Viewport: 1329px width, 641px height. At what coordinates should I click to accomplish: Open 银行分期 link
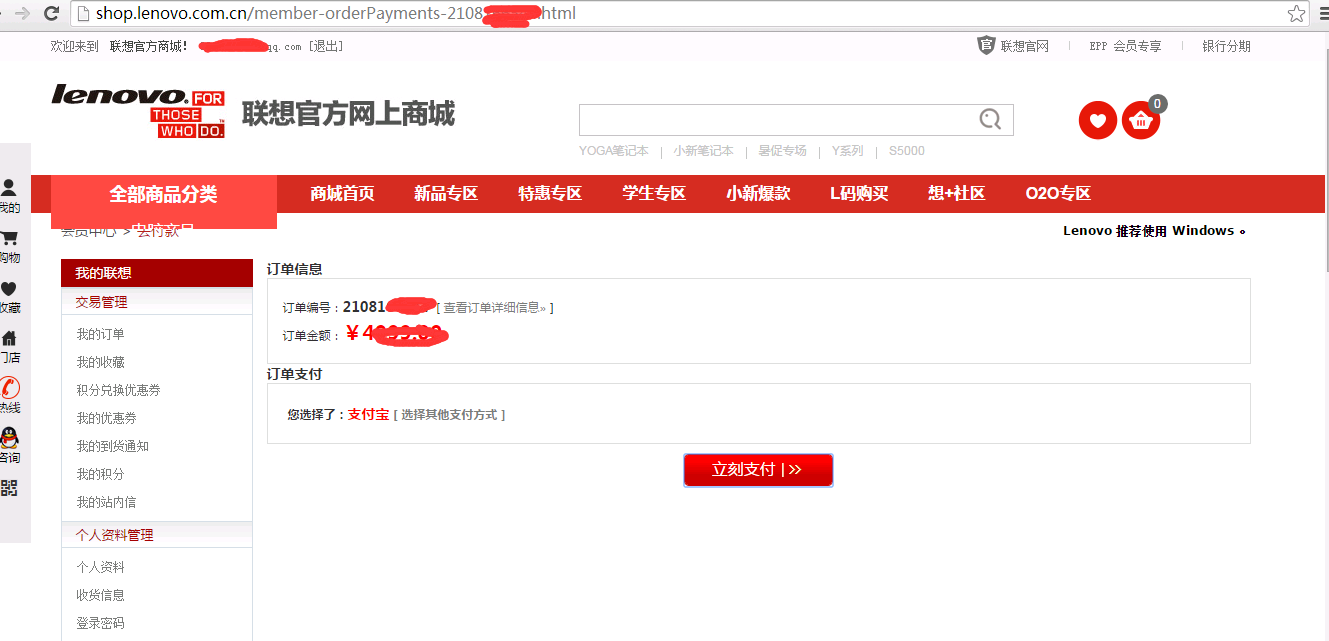(1226, 46)
